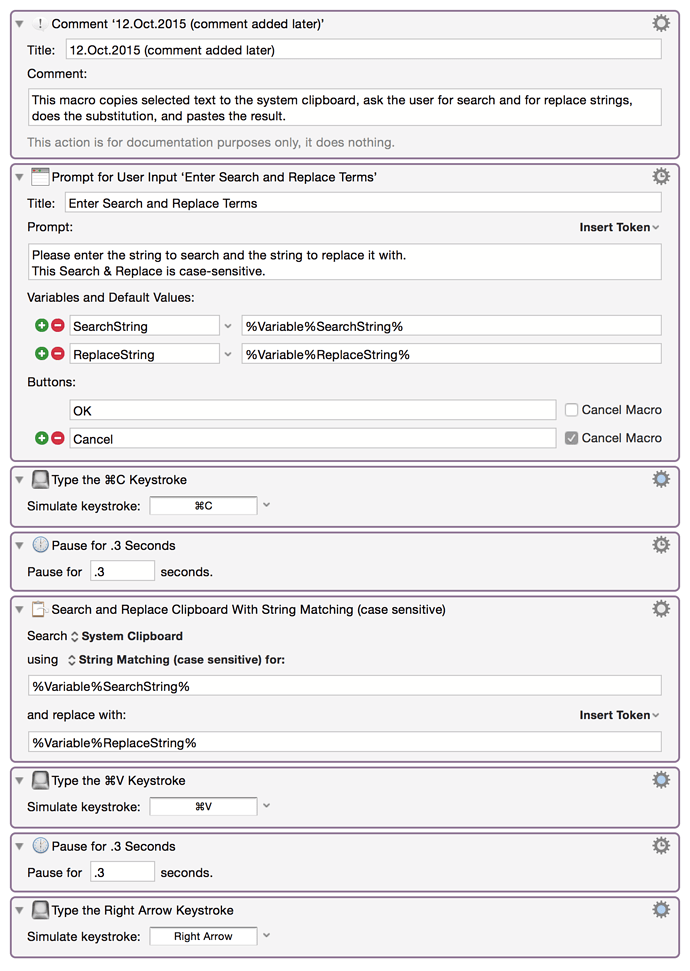690x971 pixels.
Task: Open gear menu for Prompt for User Input action
Action: click(661, 176)
